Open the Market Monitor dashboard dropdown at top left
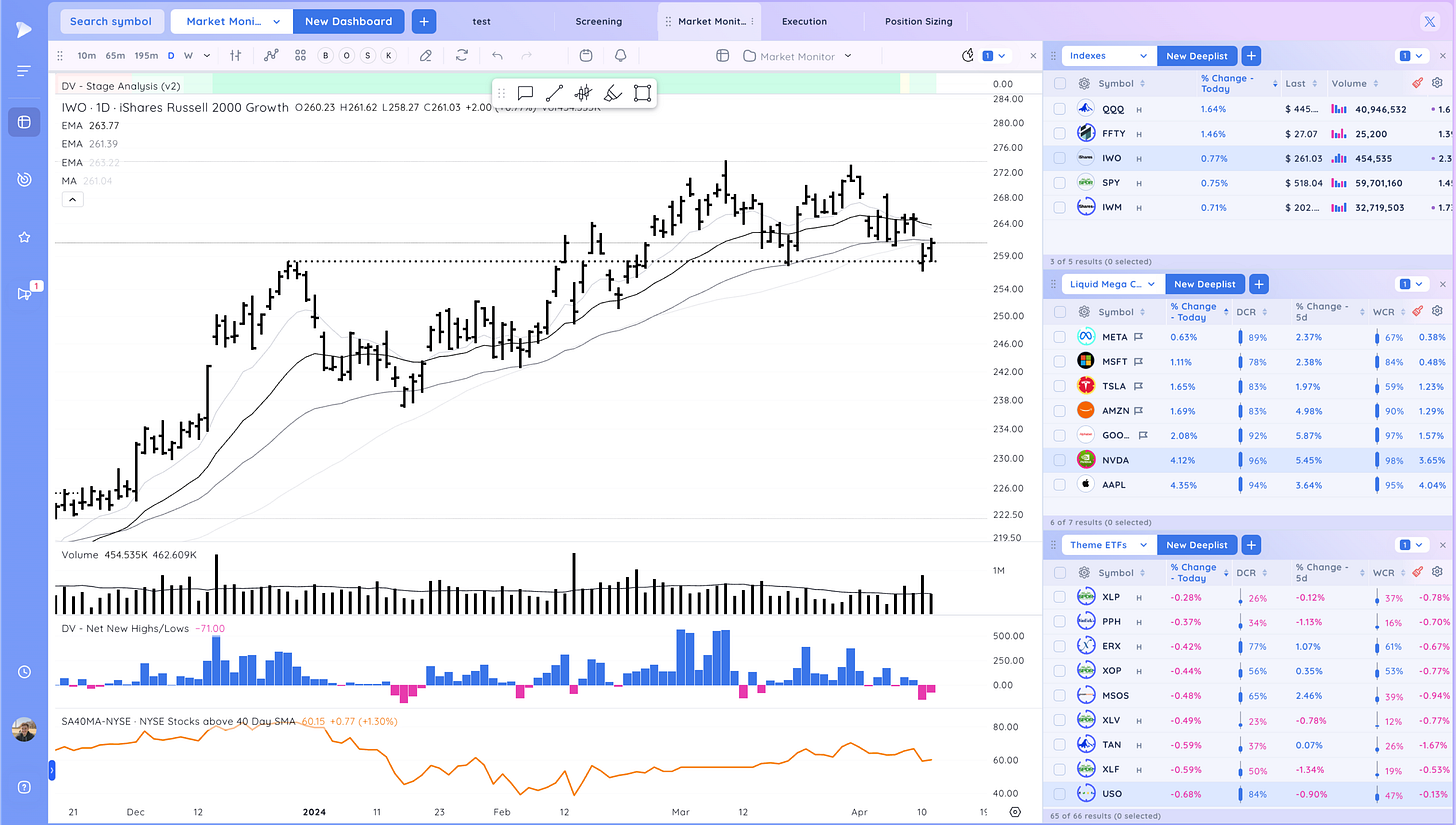1456x825 pixels. (232, 21)
